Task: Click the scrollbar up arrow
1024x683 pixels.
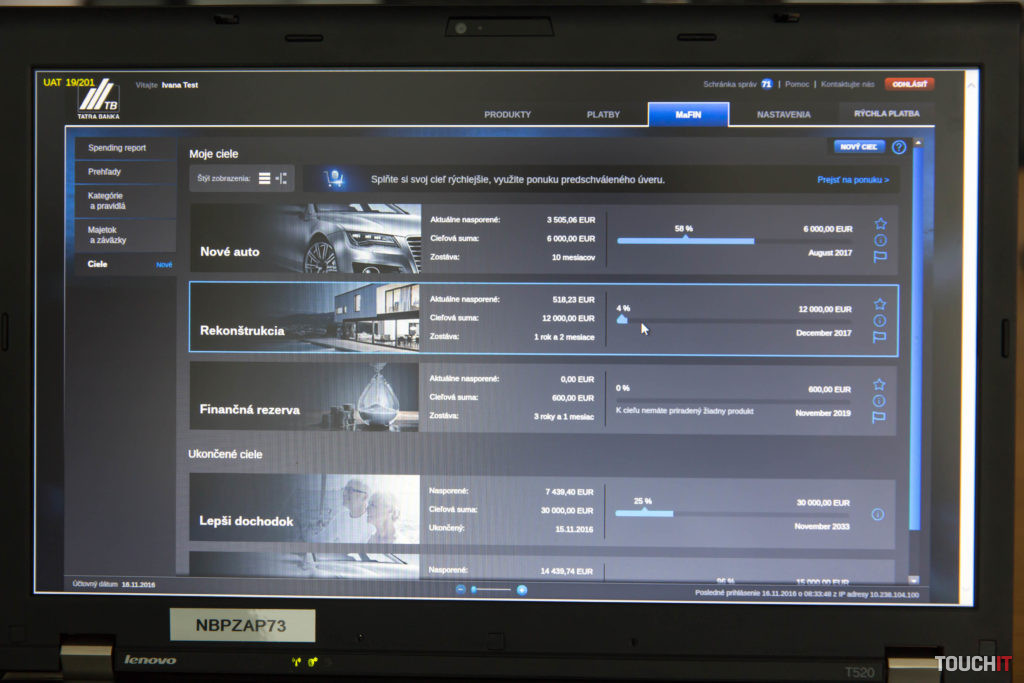Action: coord(918,142)
